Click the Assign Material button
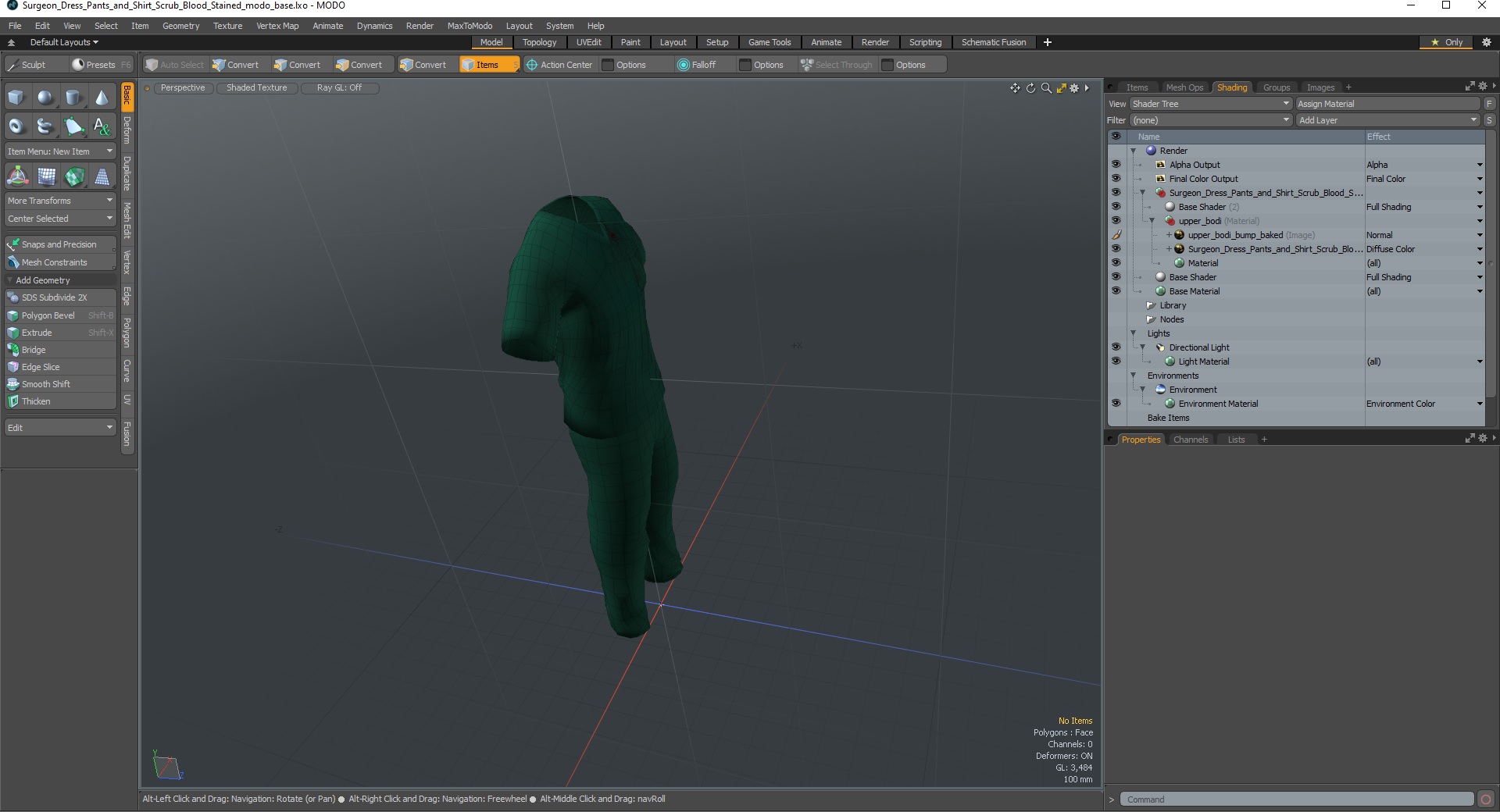This screenshot has width=1500, height=812. [x=1387, y=104]
